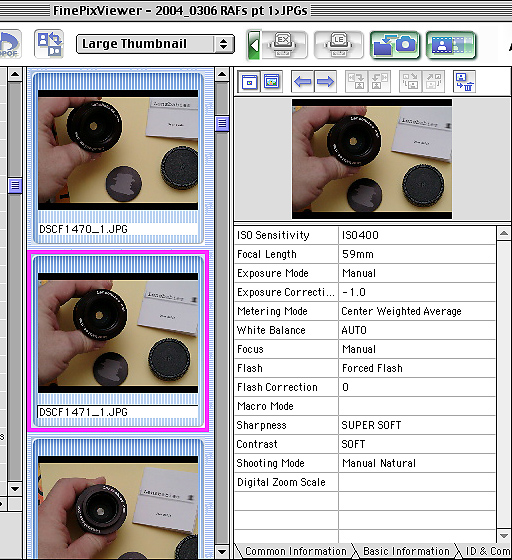
Task: Click Center Weighted Average value
Action: point(417,311)
